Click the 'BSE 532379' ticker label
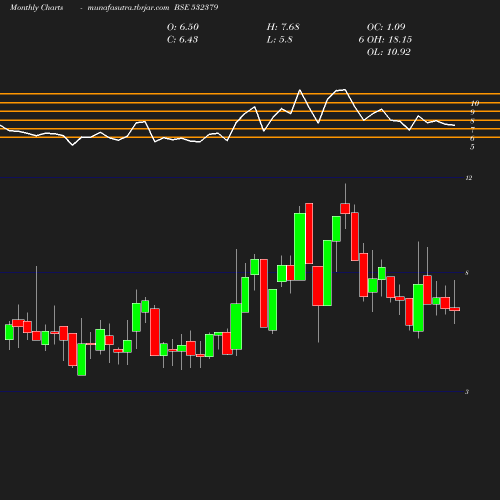This screenshot has width=500, height=500. pyautogui.click(x=196, y=7)
